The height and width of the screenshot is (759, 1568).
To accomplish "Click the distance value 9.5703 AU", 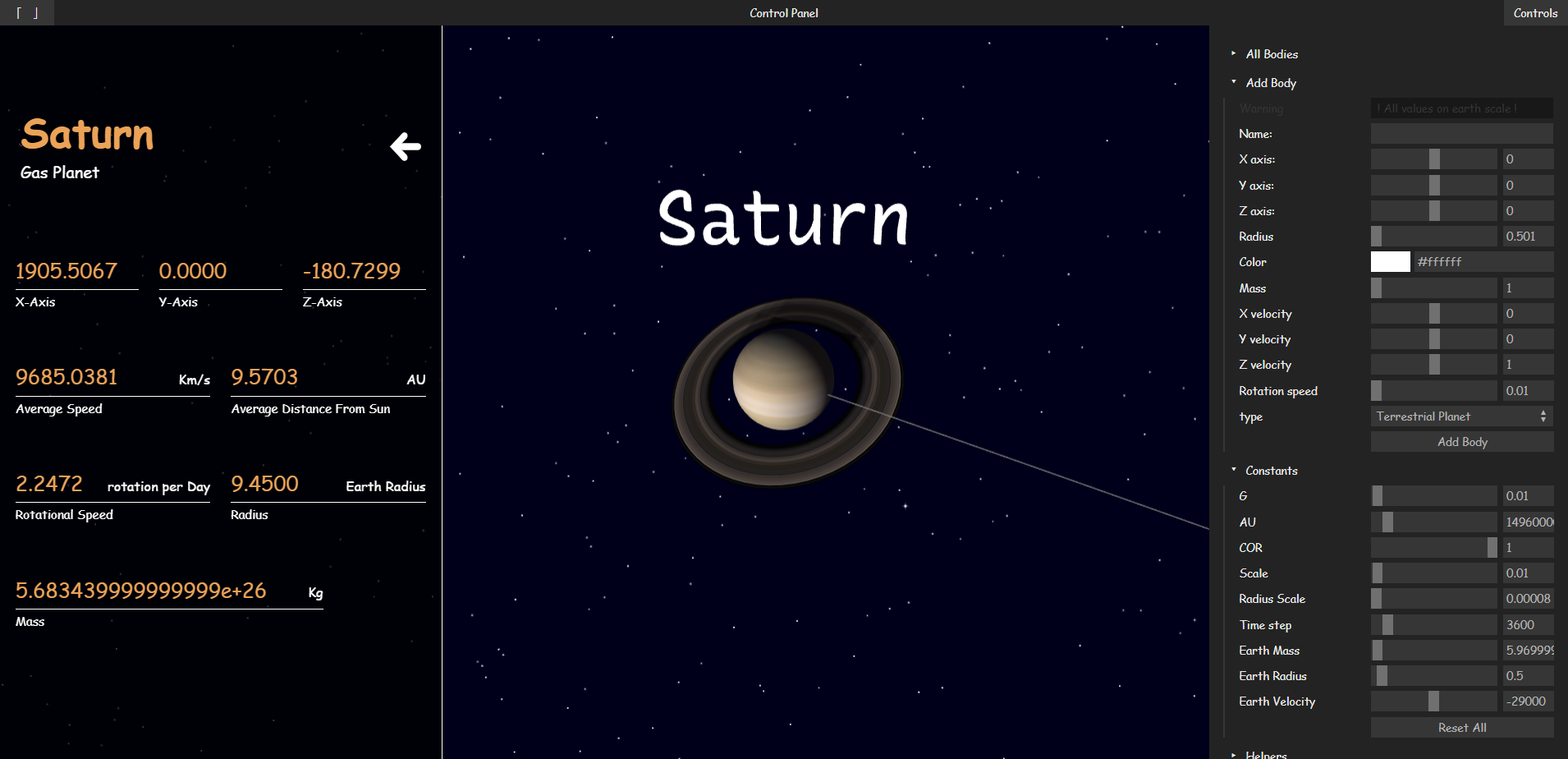I will coord(264,377).
